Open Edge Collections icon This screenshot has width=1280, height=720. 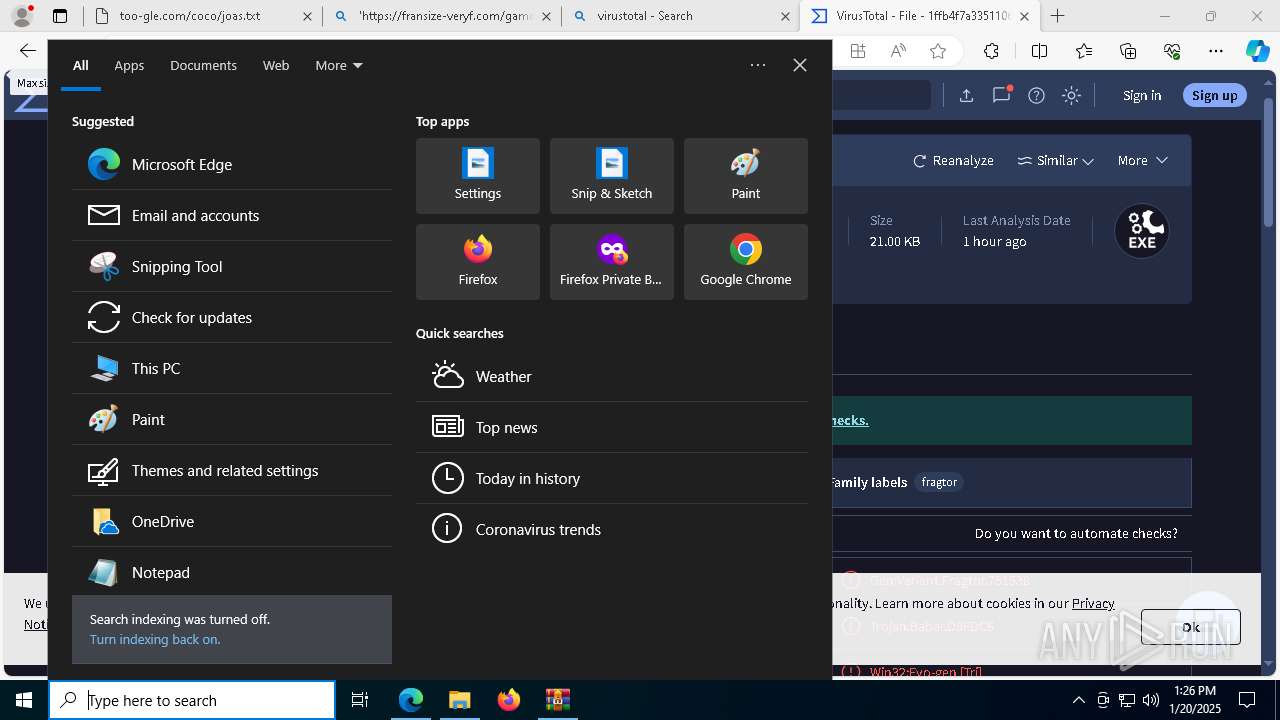tap(1128, 51)
